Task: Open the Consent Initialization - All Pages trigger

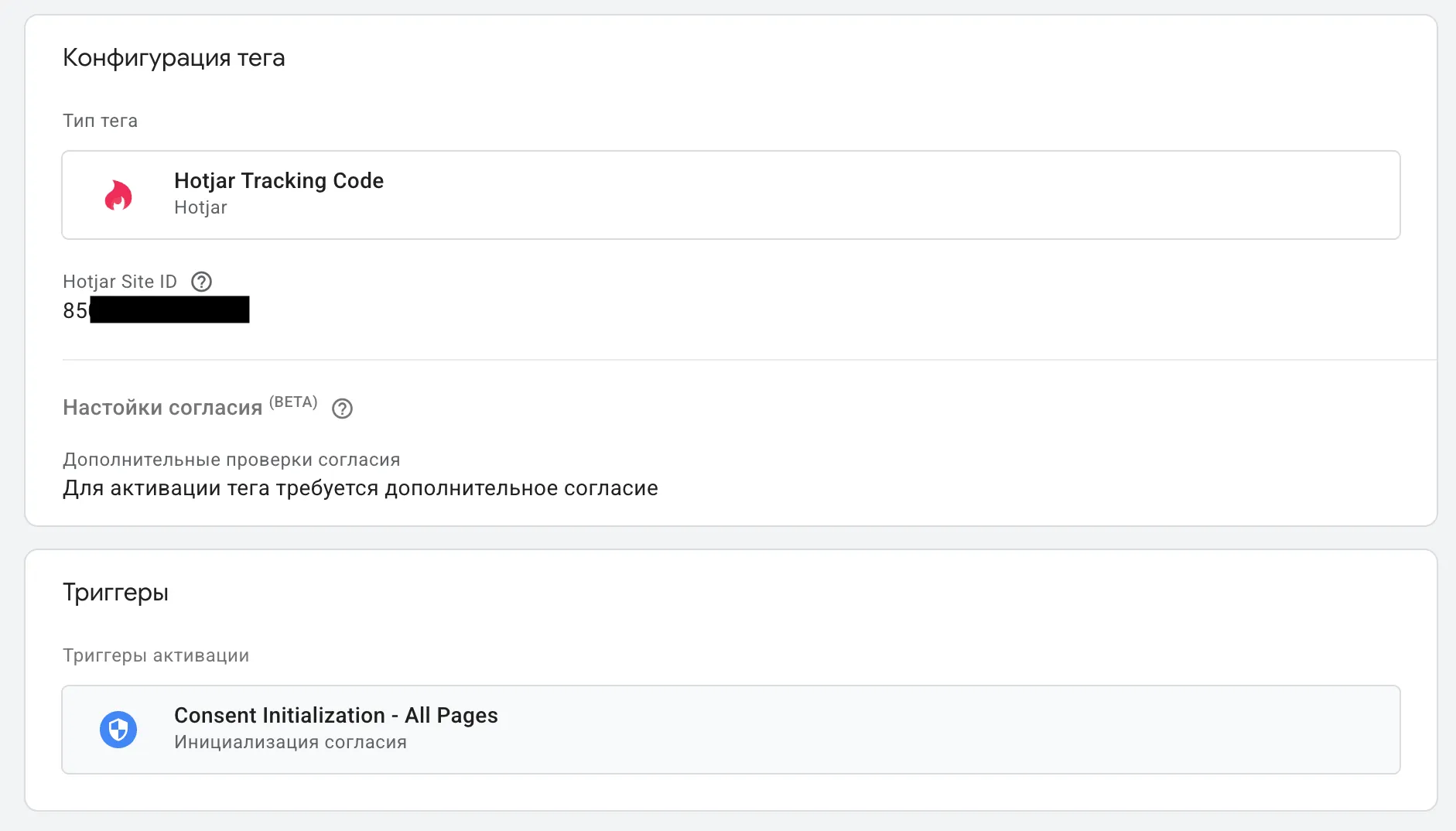Action: (731, 730)
